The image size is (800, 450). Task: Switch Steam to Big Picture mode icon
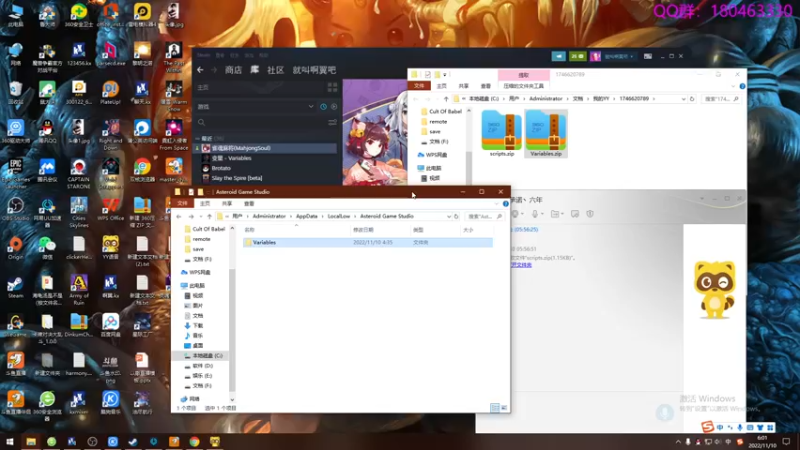[x=647, y=56]
